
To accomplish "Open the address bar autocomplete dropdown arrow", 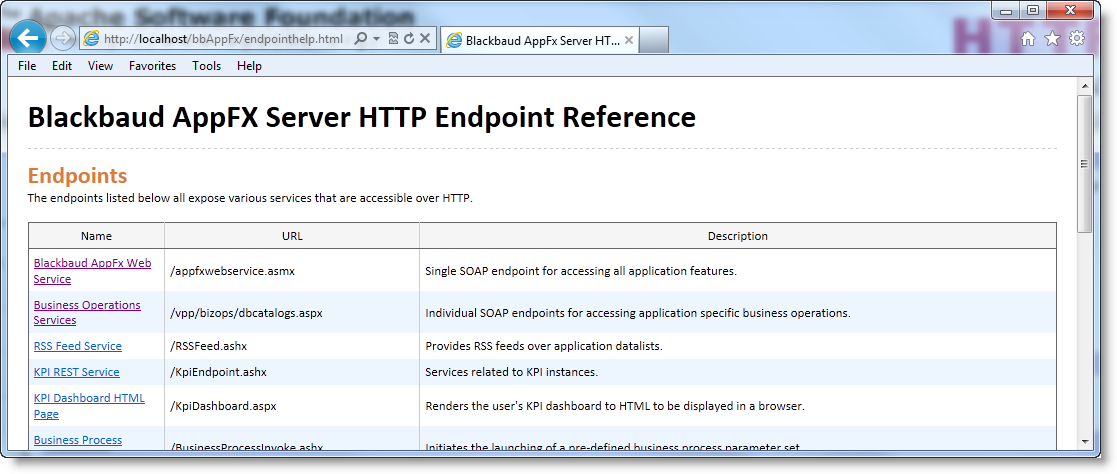I will point(376,38).
